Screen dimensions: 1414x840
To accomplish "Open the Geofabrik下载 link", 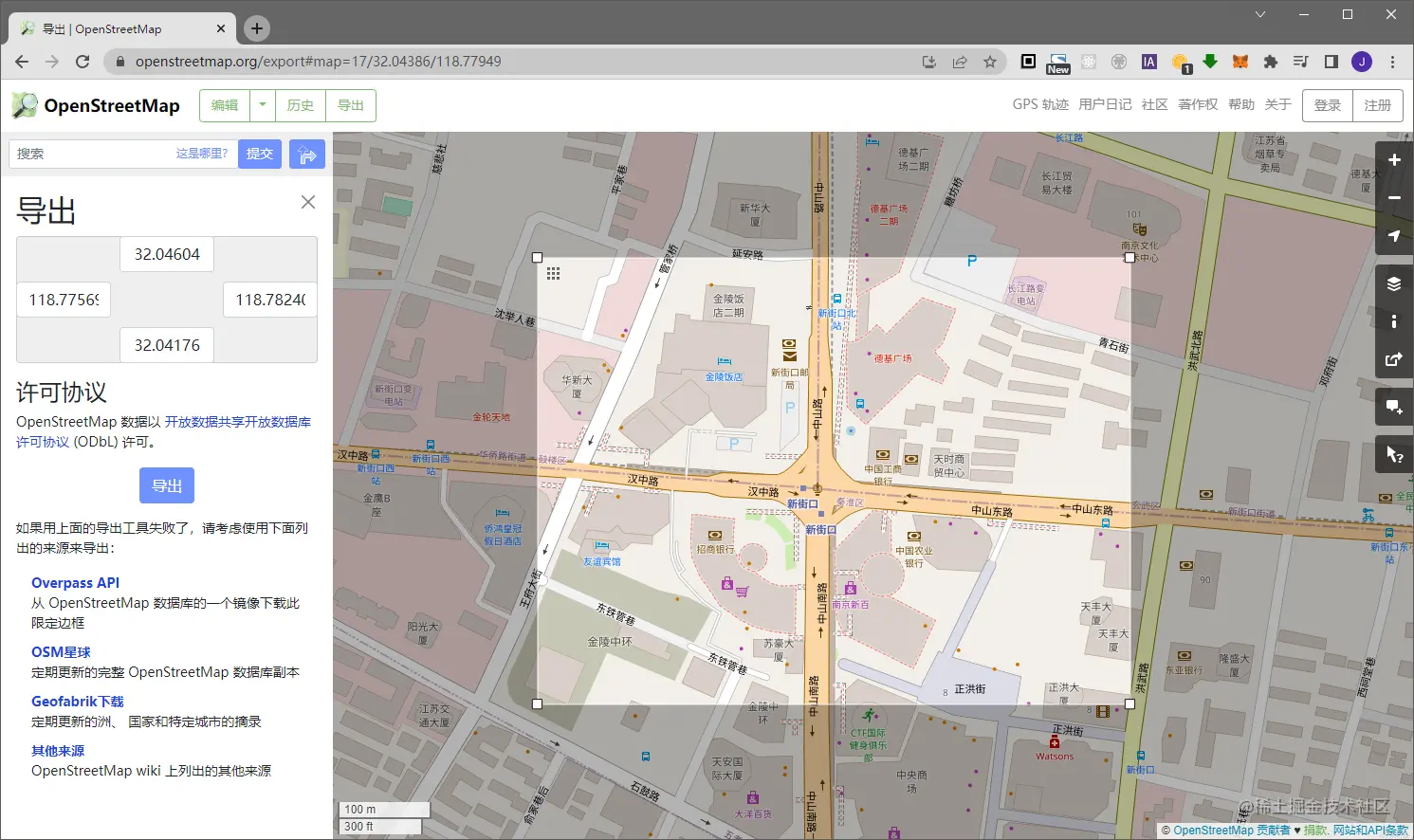I will point(78,702).
